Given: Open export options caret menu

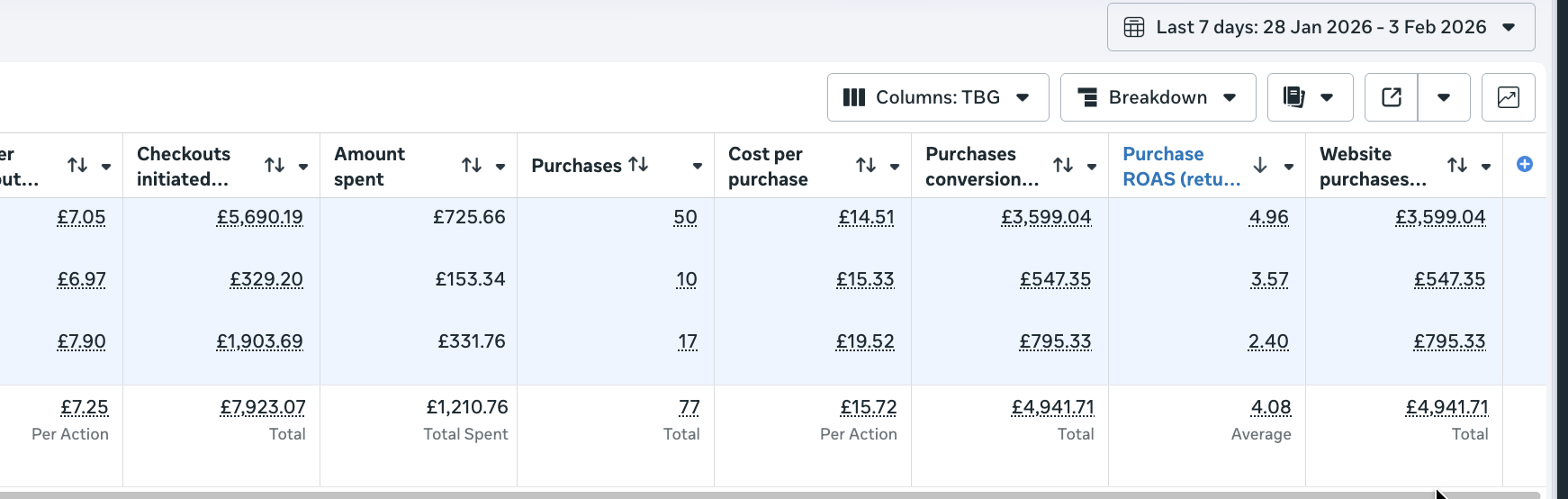Looking at the screenshot, I should (x=1443, y=97).
